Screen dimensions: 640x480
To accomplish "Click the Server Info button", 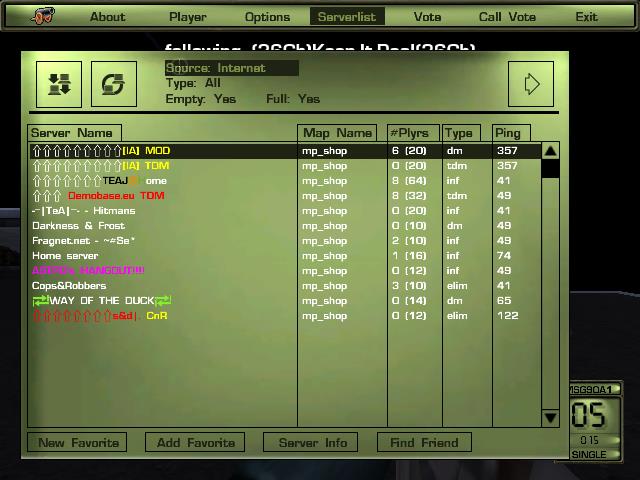I will point(312,442).
